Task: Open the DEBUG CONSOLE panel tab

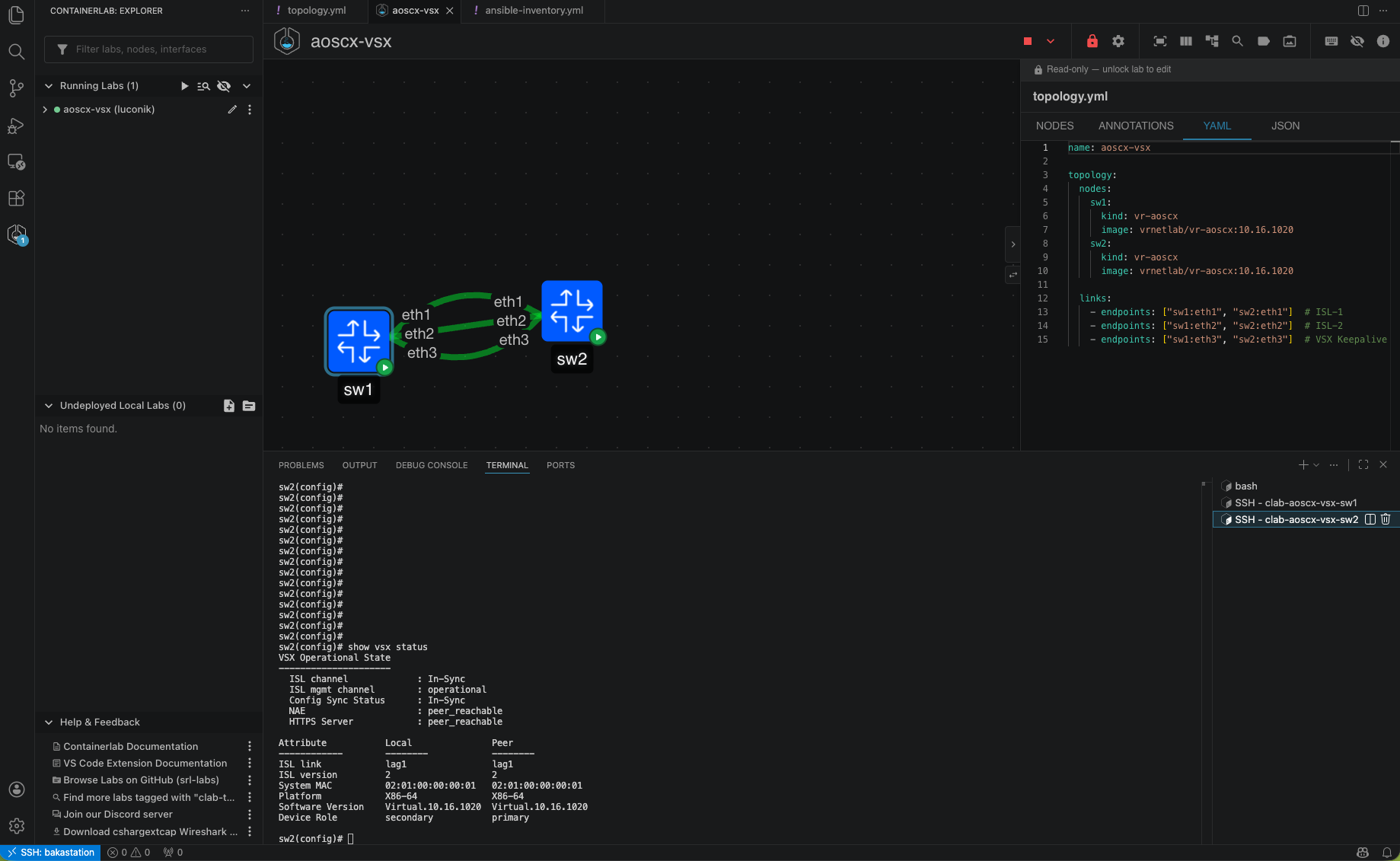Action: (x=432, y=465)
